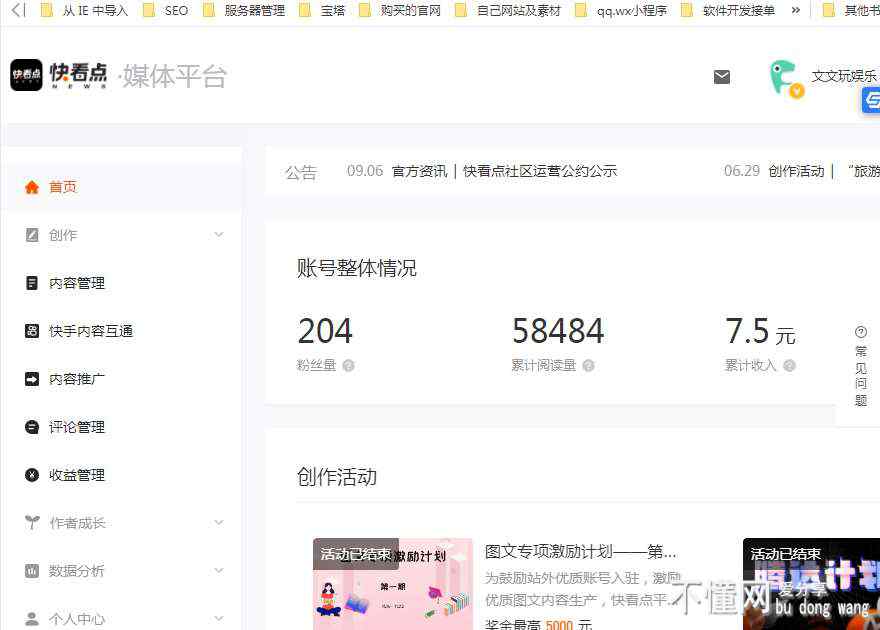Click the 公告 label
The height and width of the screenshot is (630, 880).
301,172
